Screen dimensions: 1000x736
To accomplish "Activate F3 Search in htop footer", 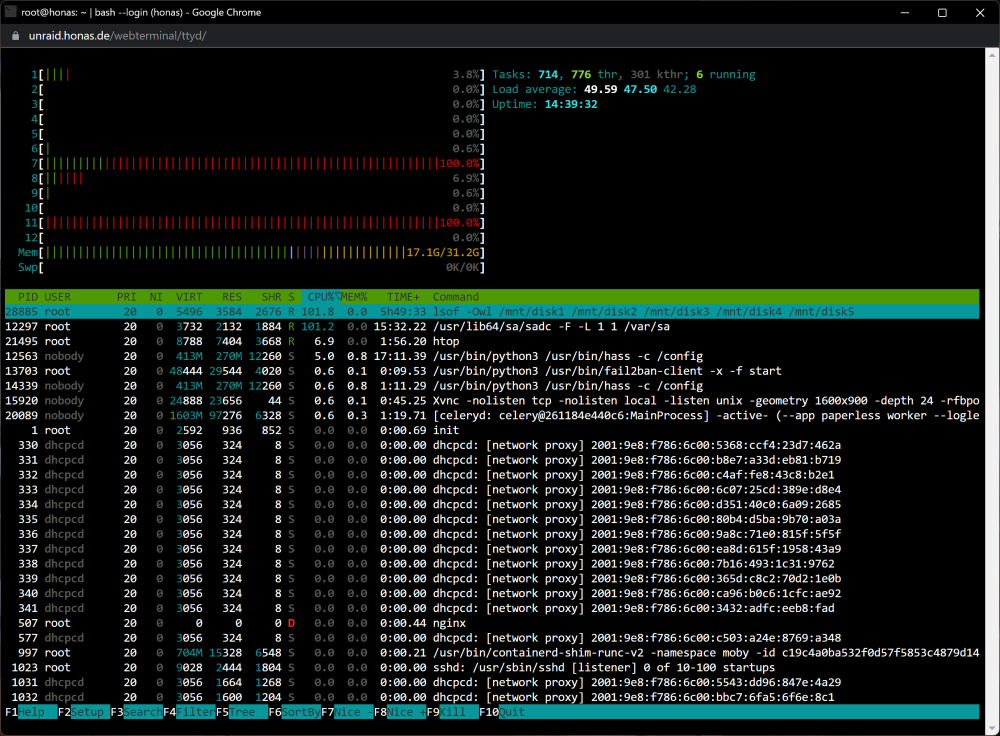I will pyautogui.click(x=136, y=712).
